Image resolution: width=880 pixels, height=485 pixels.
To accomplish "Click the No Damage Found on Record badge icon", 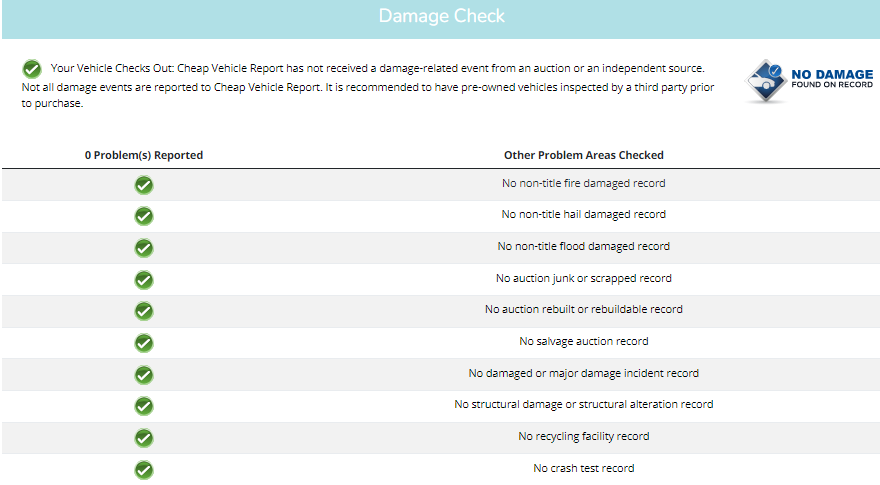I will tap(766, 81).
